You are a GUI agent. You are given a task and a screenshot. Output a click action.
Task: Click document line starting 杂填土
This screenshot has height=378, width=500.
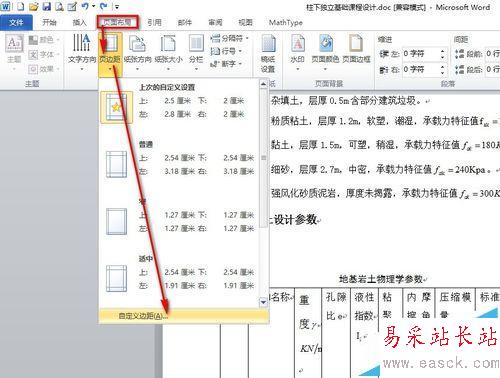(x=347, y=100)
